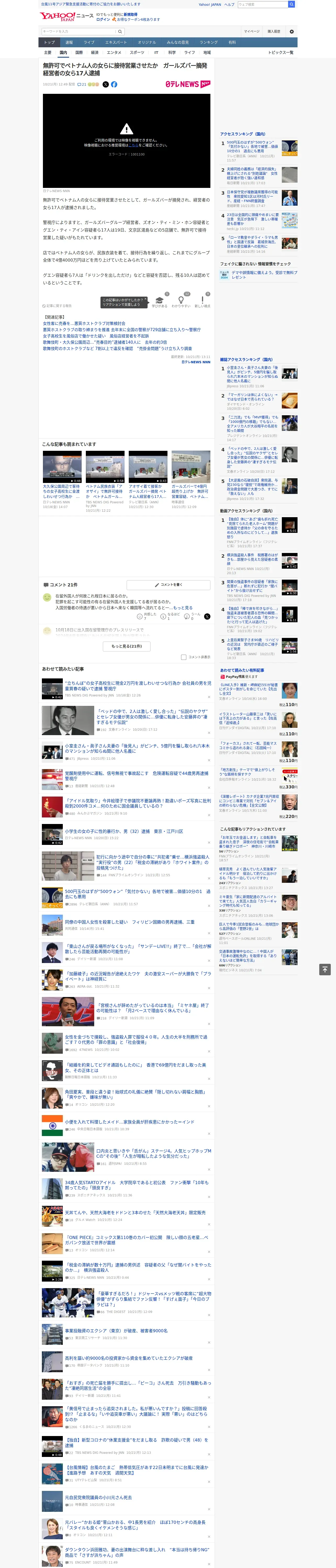Click the コメントを書く button
Image resolution: width=336 pixels, height=1568 pixels.
coord(168,584)
